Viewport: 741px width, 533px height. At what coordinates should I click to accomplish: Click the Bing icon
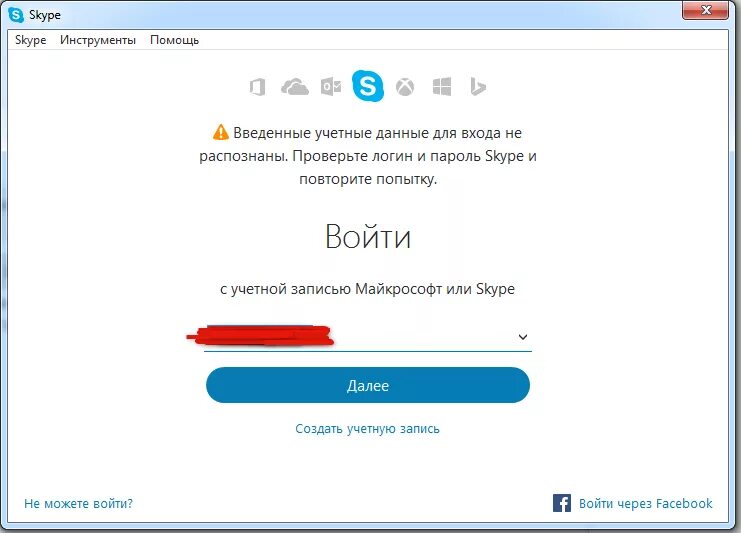[x=478, y=87]
